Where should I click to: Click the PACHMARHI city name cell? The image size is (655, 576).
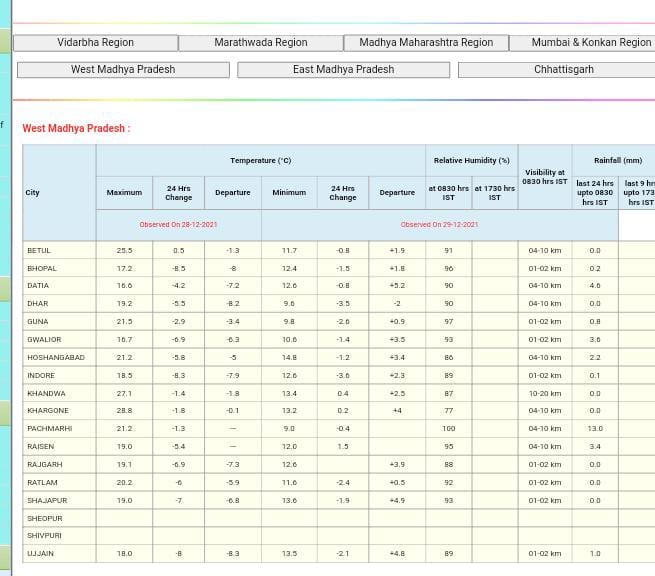click(49, 428)
